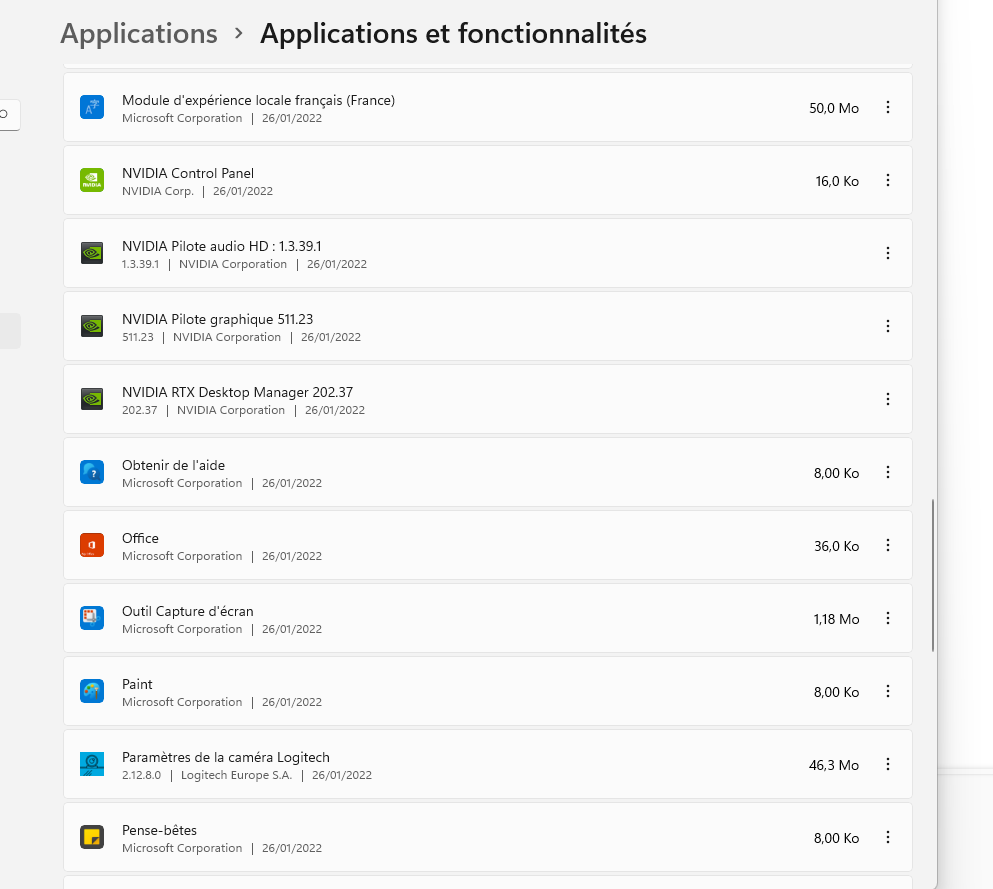
Task: Click the Office app icon
Action: [92, 545]
